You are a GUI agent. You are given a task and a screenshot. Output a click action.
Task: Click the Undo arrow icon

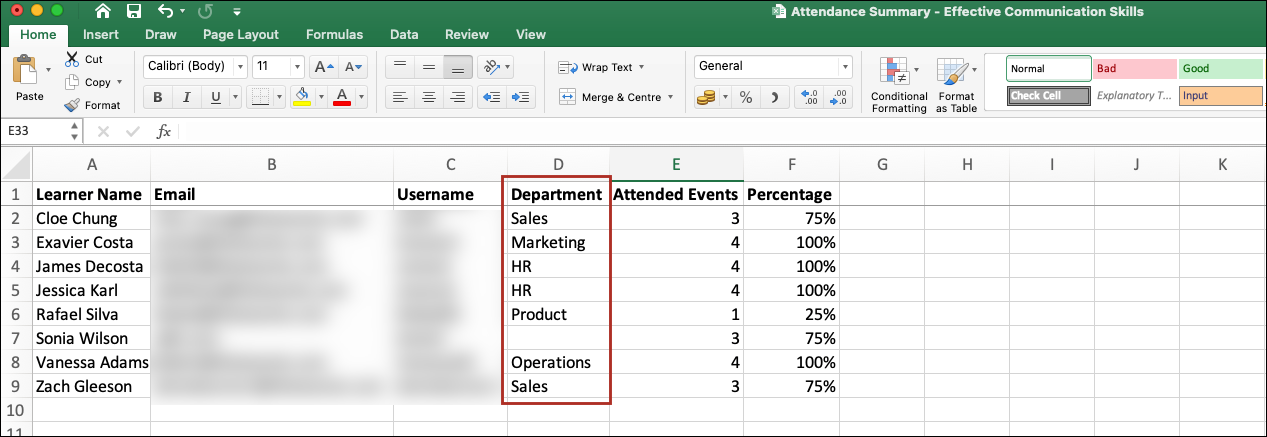(166, 12)
